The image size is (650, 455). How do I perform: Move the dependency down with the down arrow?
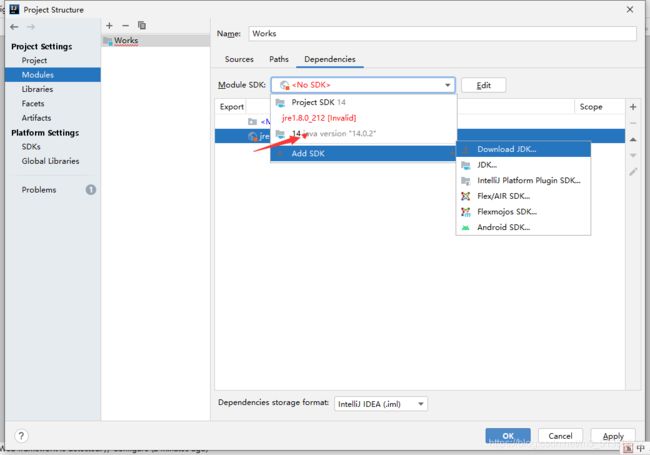633,155
